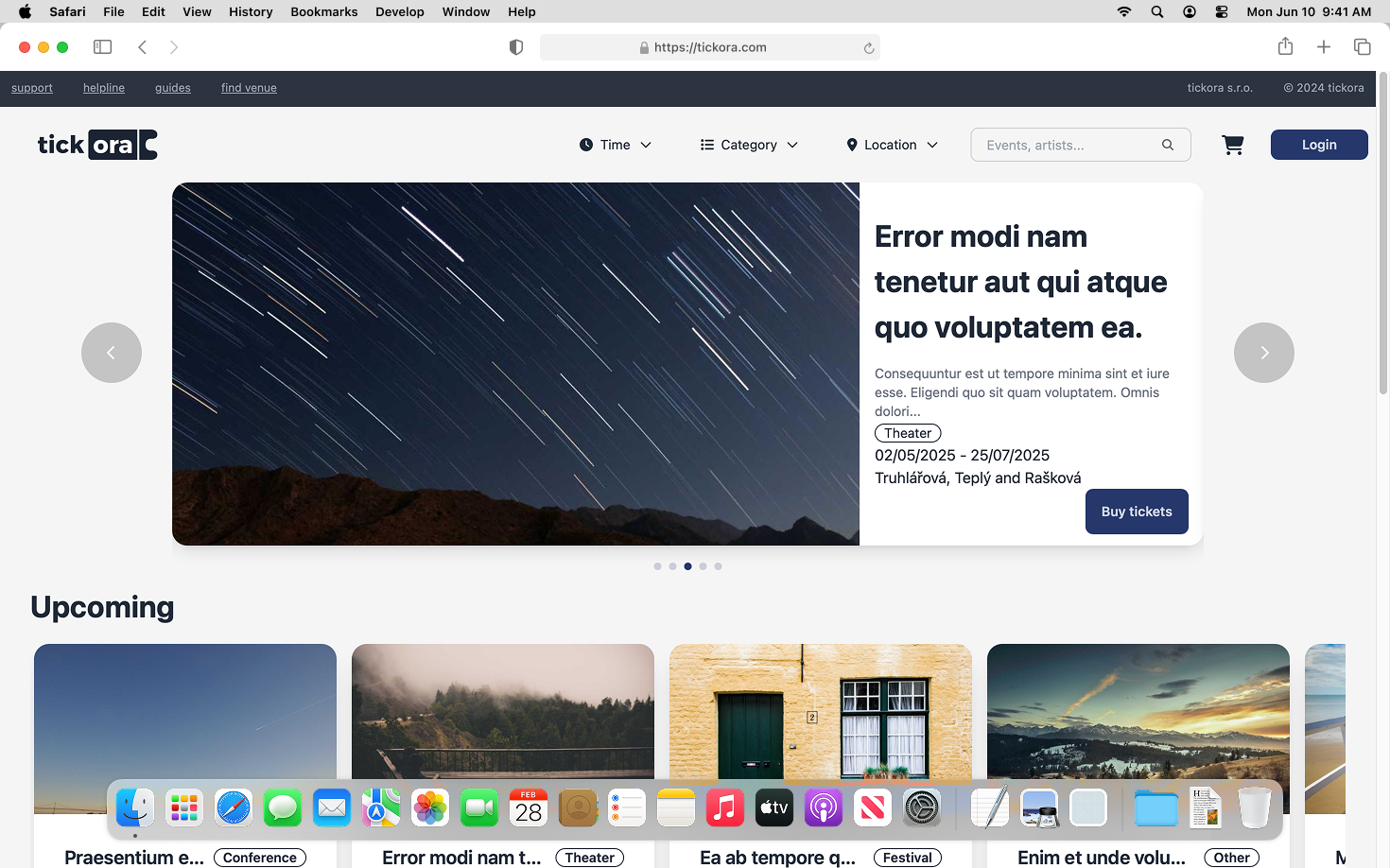Open the Window menu
Image resolution: width=1390 pixels, height=868 pixels.
point(466,11)
